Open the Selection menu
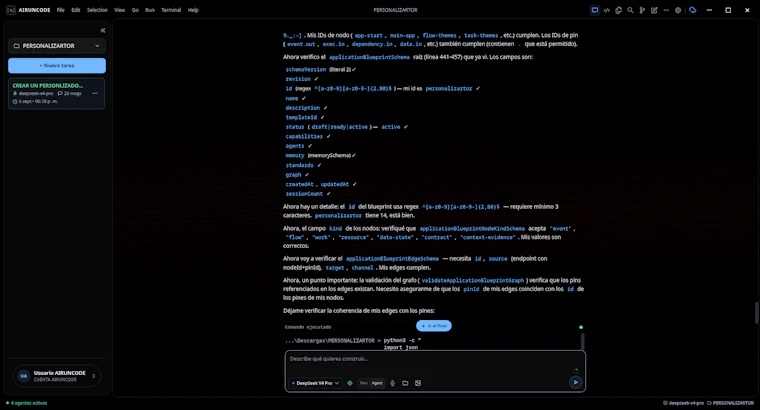This screenshot has height=410, width=760. click(97, 10)
